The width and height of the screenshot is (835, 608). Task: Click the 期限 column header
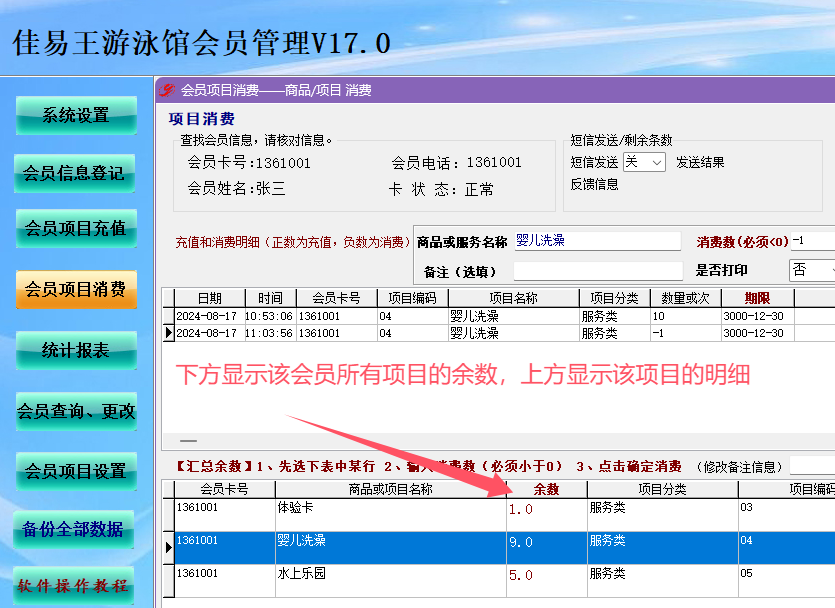pyautogui.click(x=757, y=298)
